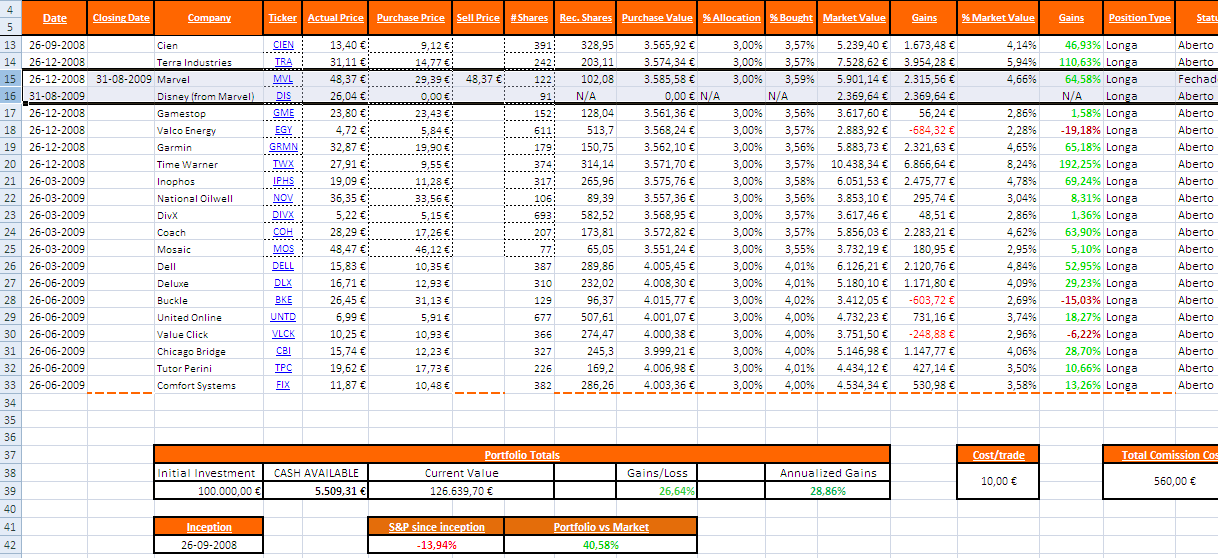Open the GME ticker link

coord(283,113)
